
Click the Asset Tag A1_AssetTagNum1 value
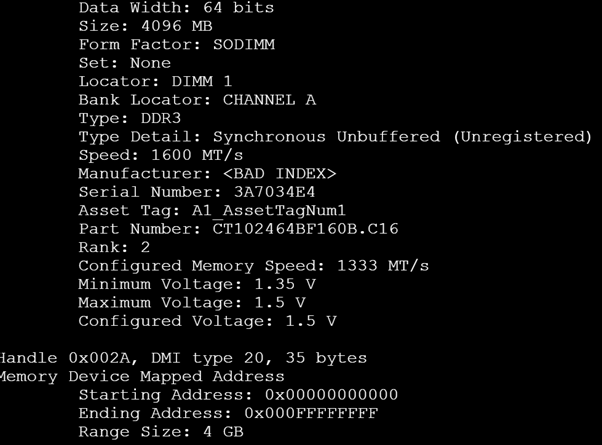(x=269, y=210)
